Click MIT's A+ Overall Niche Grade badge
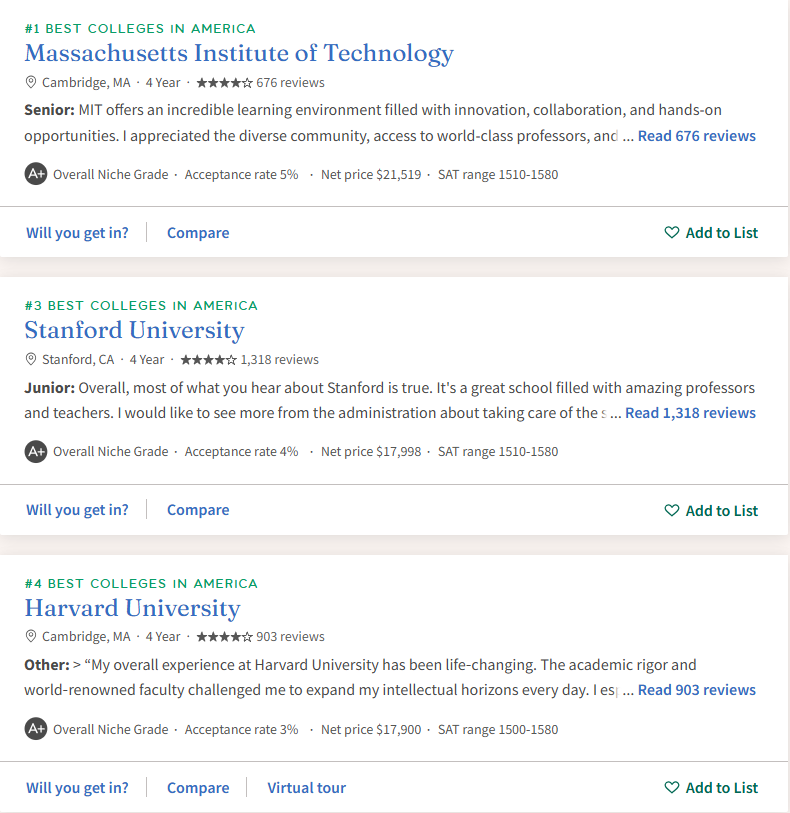Image resolution: width=790 pixels, height=813 pixels. [35, 173]
